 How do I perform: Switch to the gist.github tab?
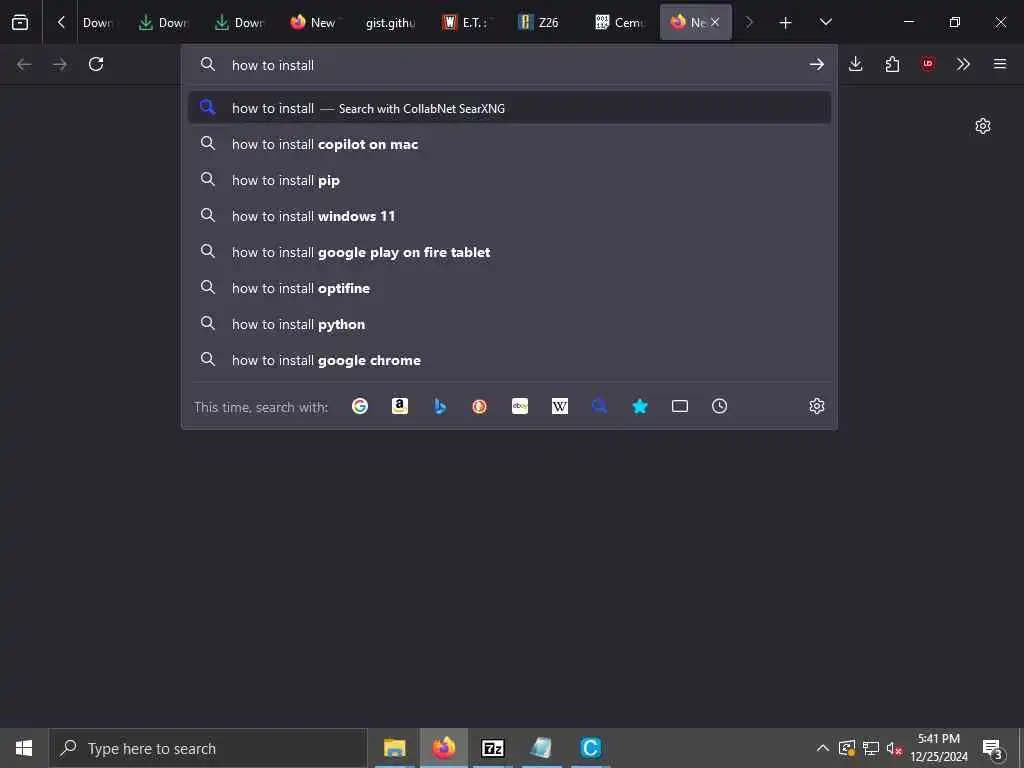click(390, 23)
